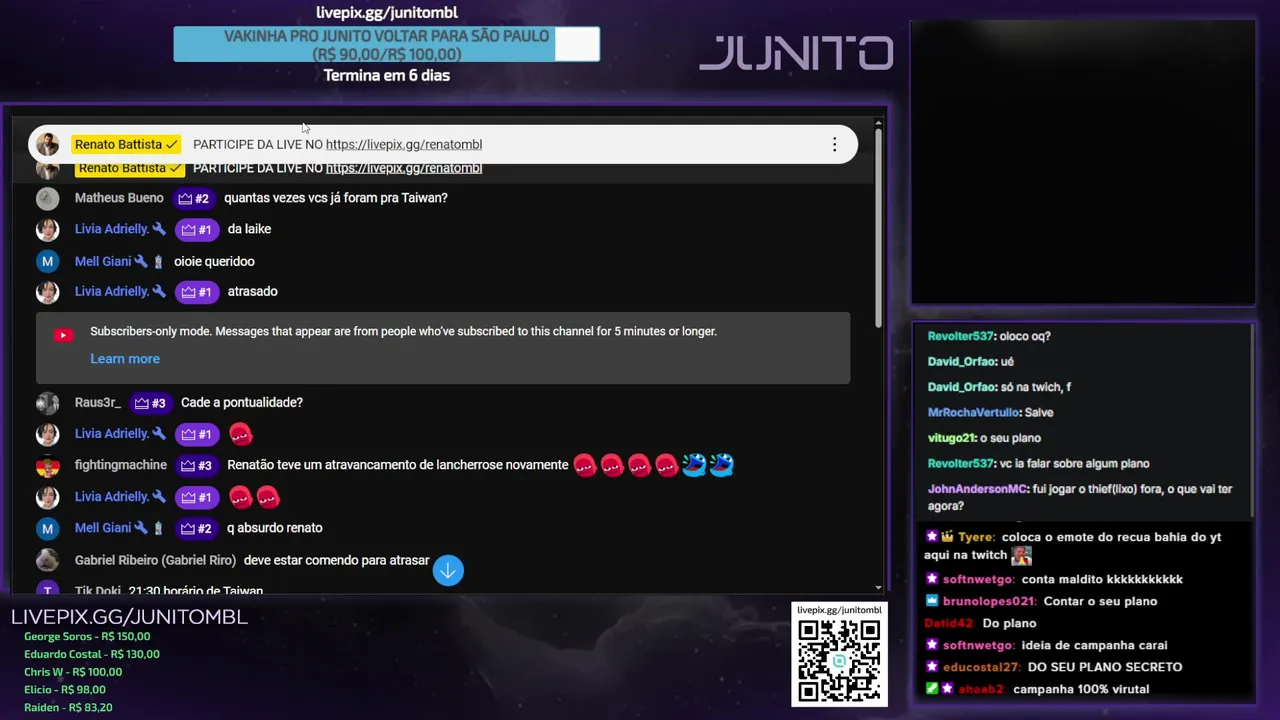Click the #1 badge on 'atrasado' message

point(197,292)
